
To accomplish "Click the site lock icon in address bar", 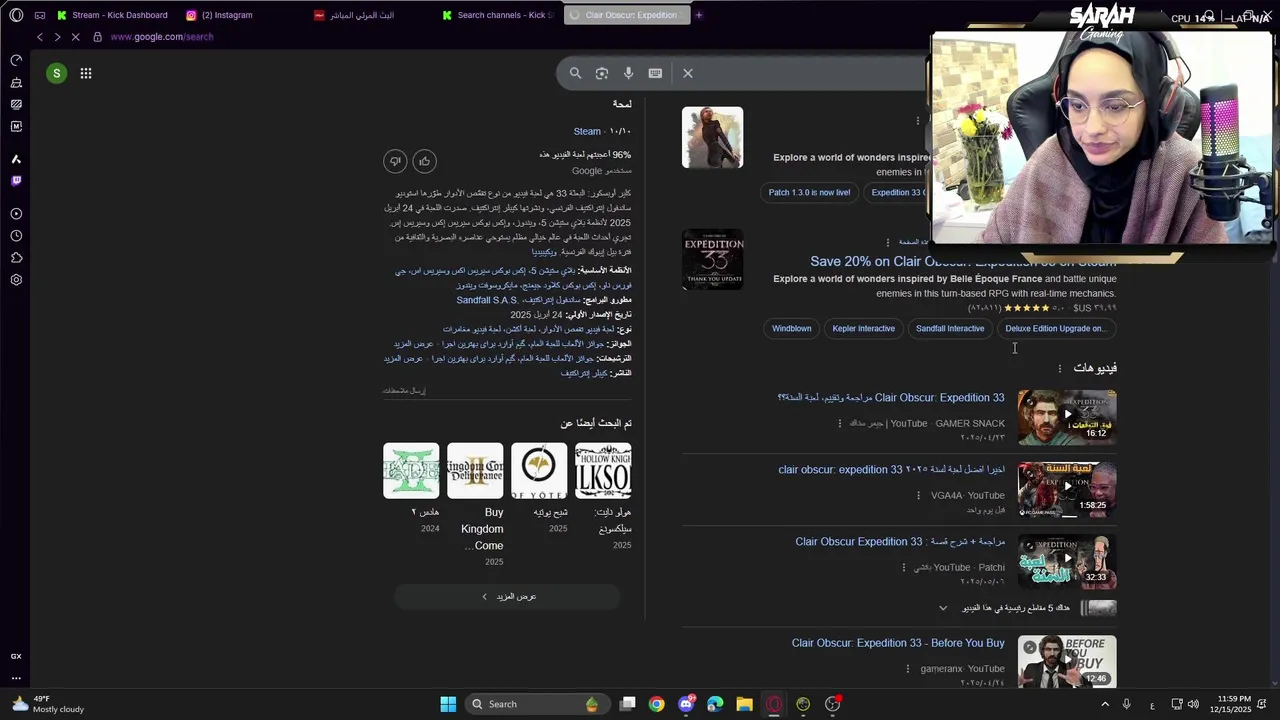I will coord(97,37).
